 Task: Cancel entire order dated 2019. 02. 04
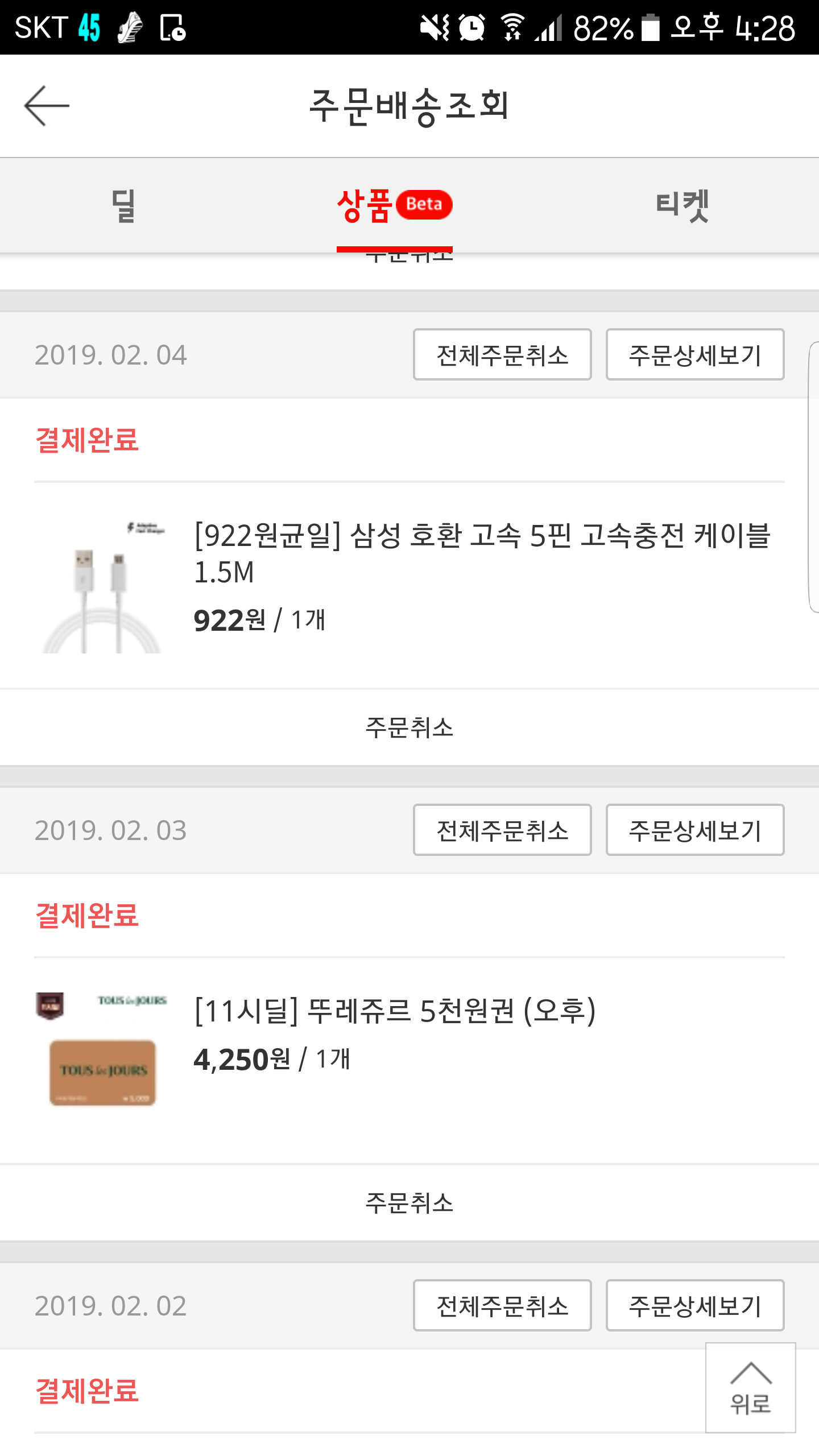(502, 355)
